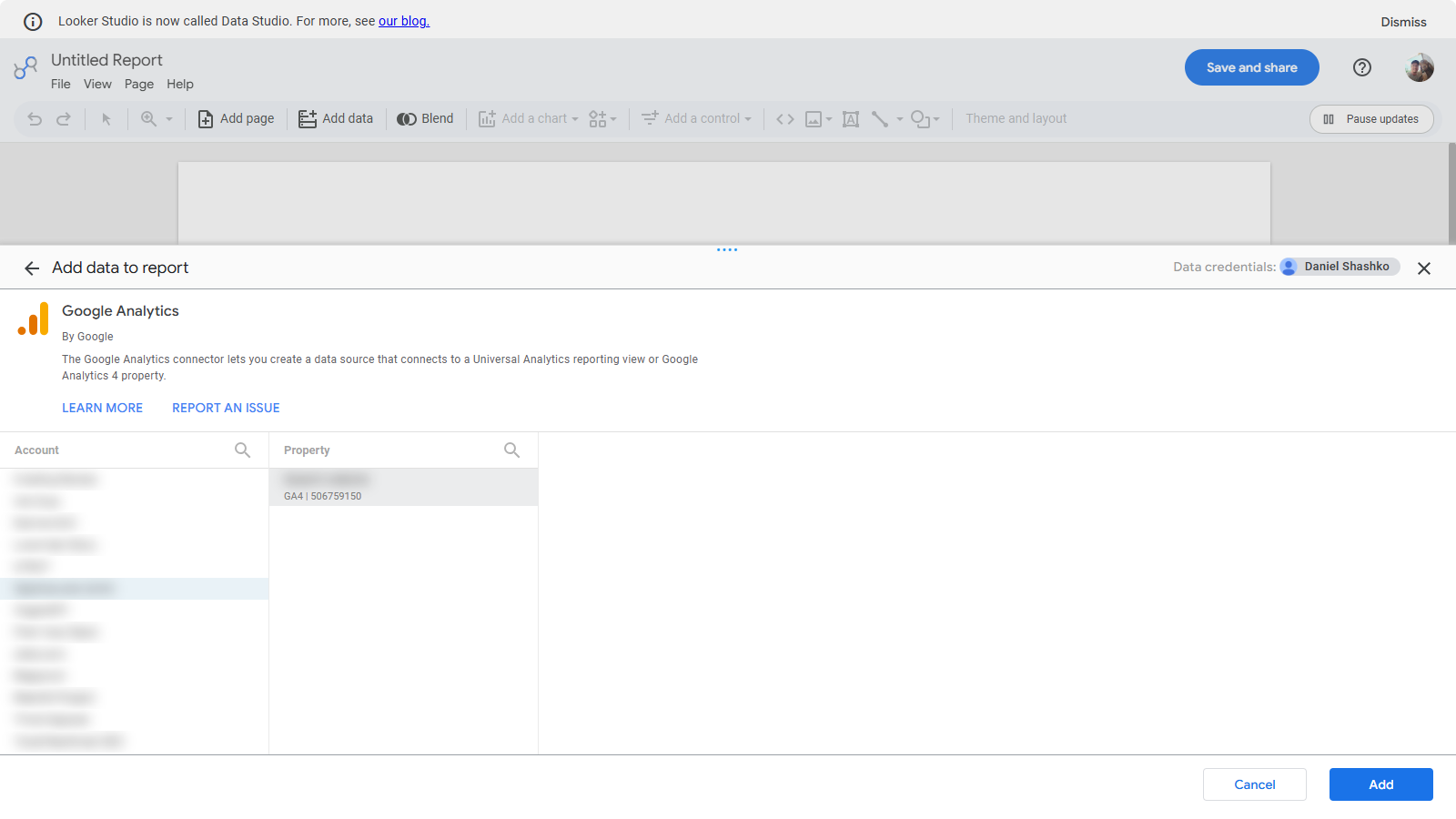Viewport: 1456px width, 819px height.
Task: Click the panel resize handle dots
Action: [727, 249]
